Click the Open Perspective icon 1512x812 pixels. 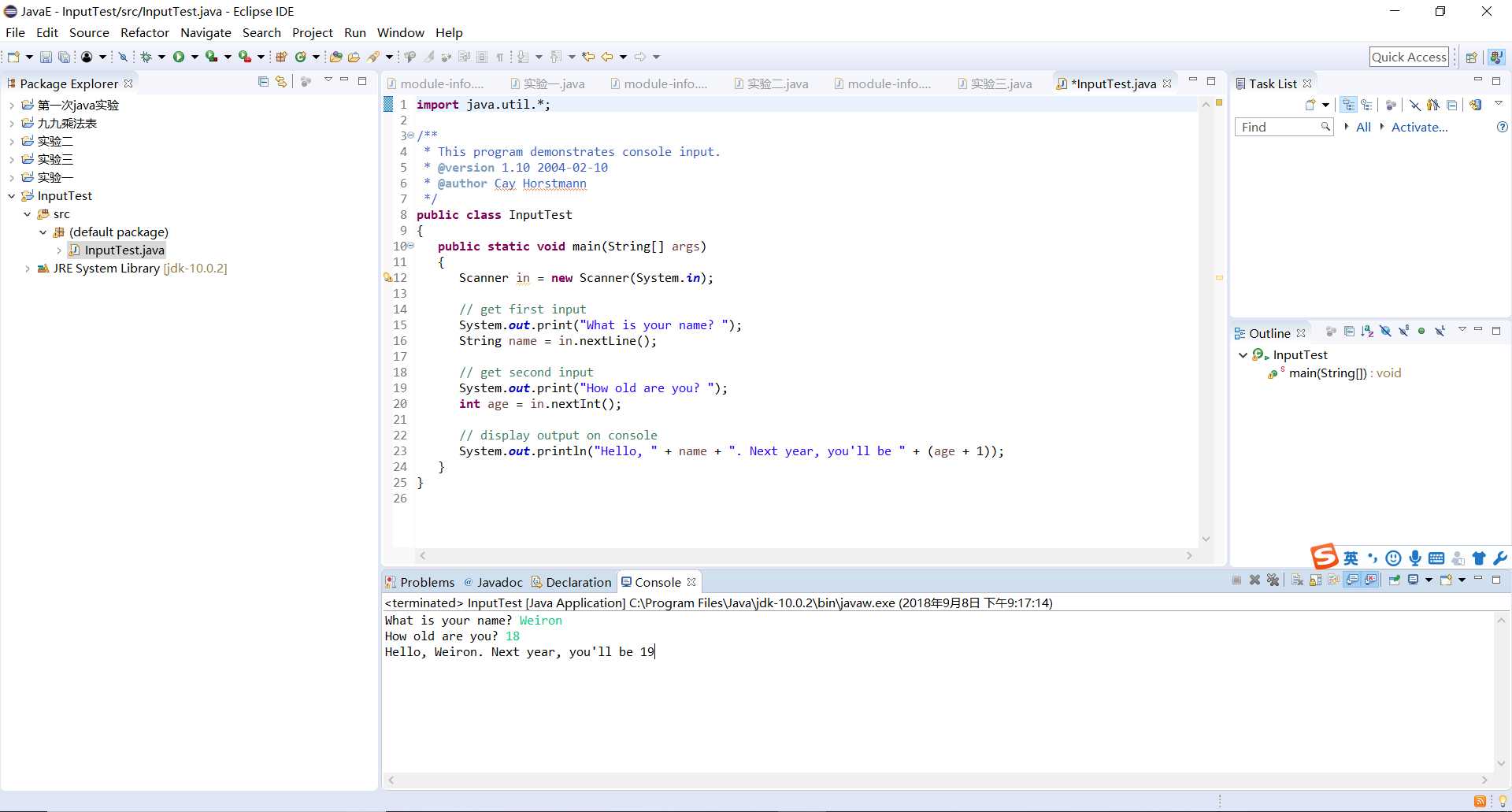tap(1471, 57)
